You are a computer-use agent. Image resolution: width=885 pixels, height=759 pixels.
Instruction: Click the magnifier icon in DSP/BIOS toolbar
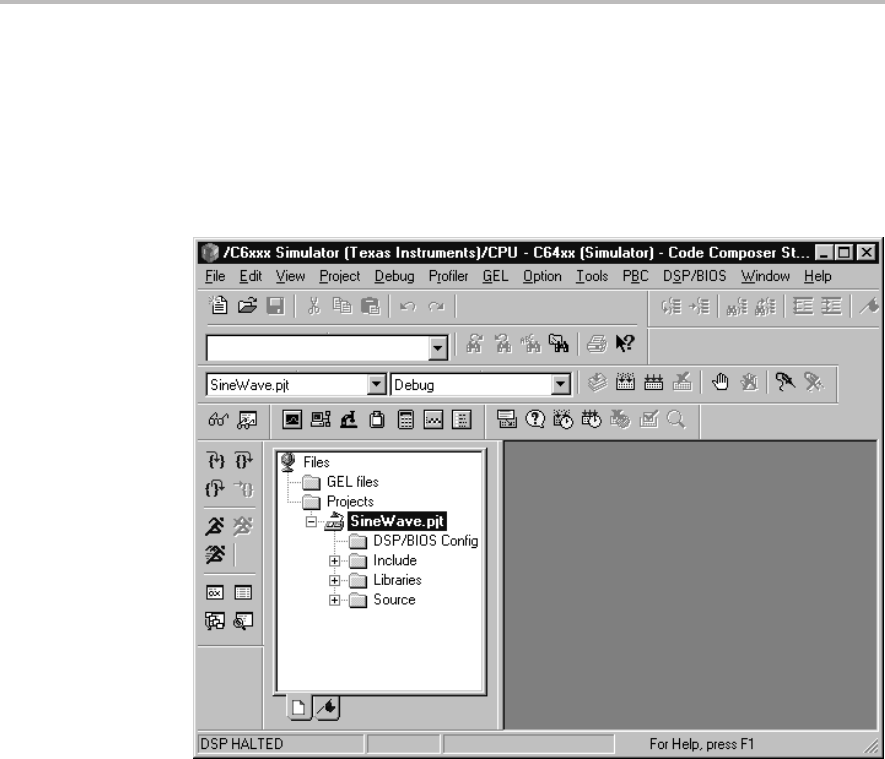coord(676,419)
